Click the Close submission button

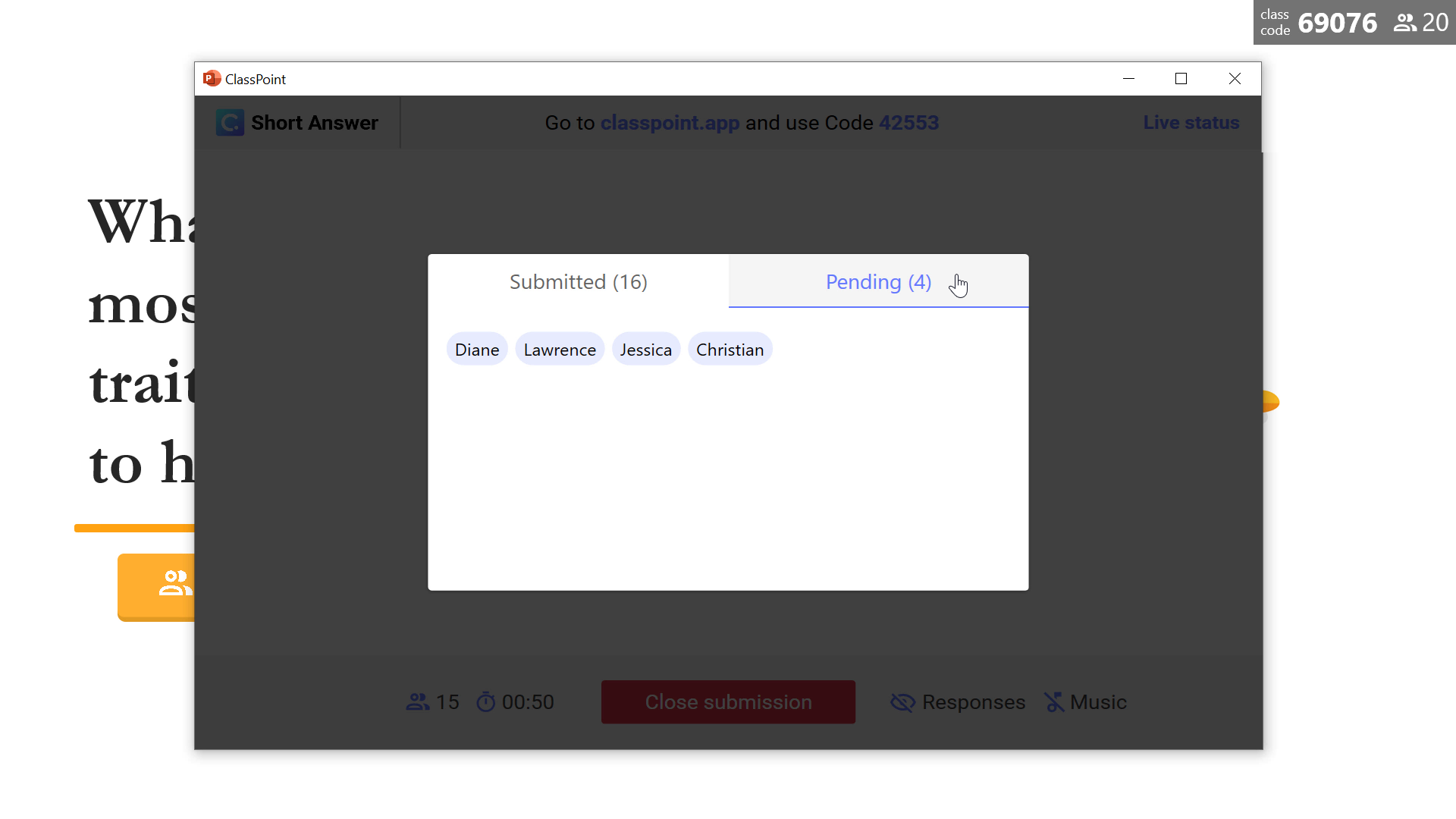tap(728, 701)
